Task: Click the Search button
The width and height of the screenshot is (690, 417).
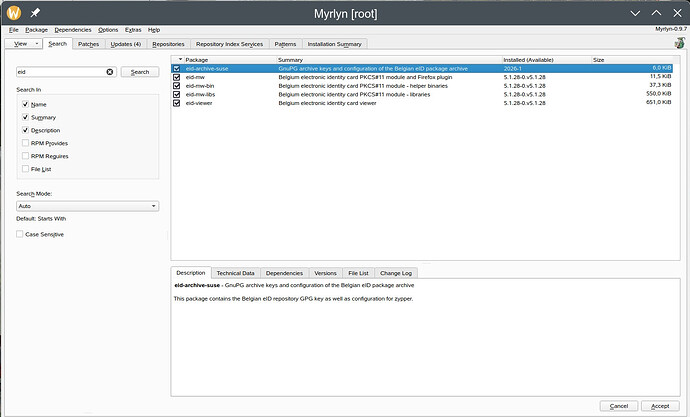Action: [140, 72]
